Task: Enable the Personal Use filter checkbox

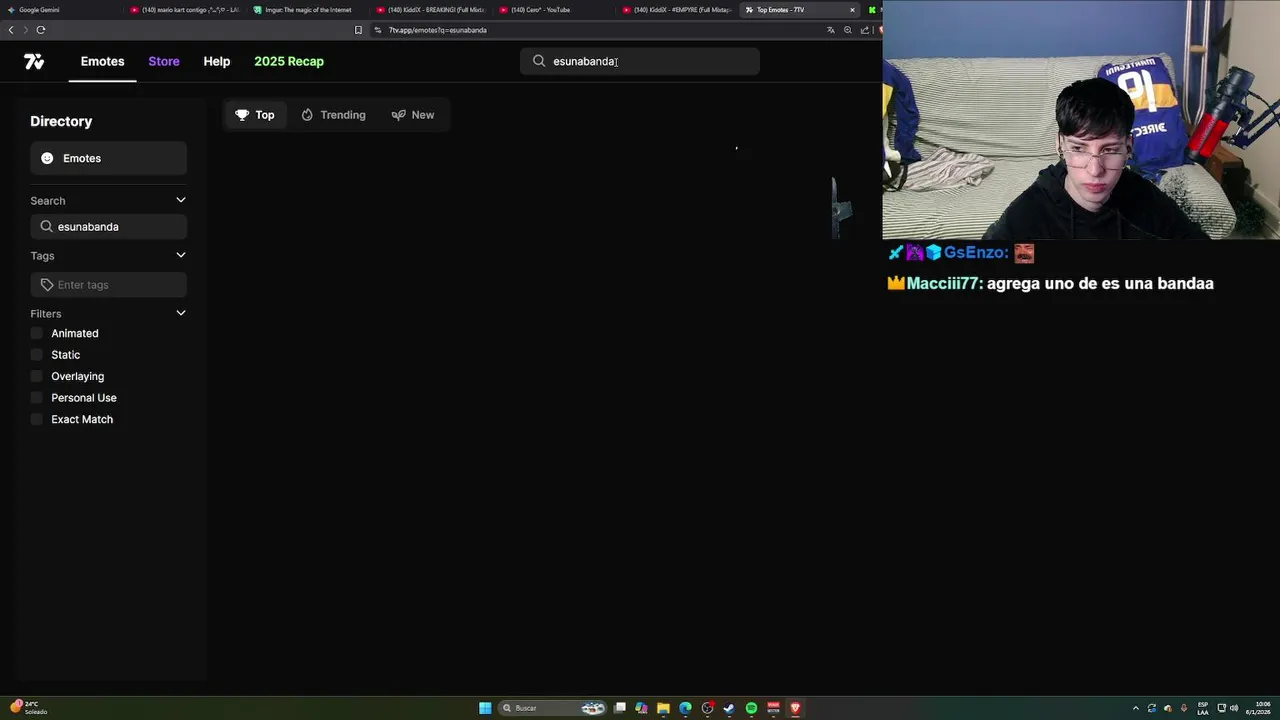Action: pos(37,398)
